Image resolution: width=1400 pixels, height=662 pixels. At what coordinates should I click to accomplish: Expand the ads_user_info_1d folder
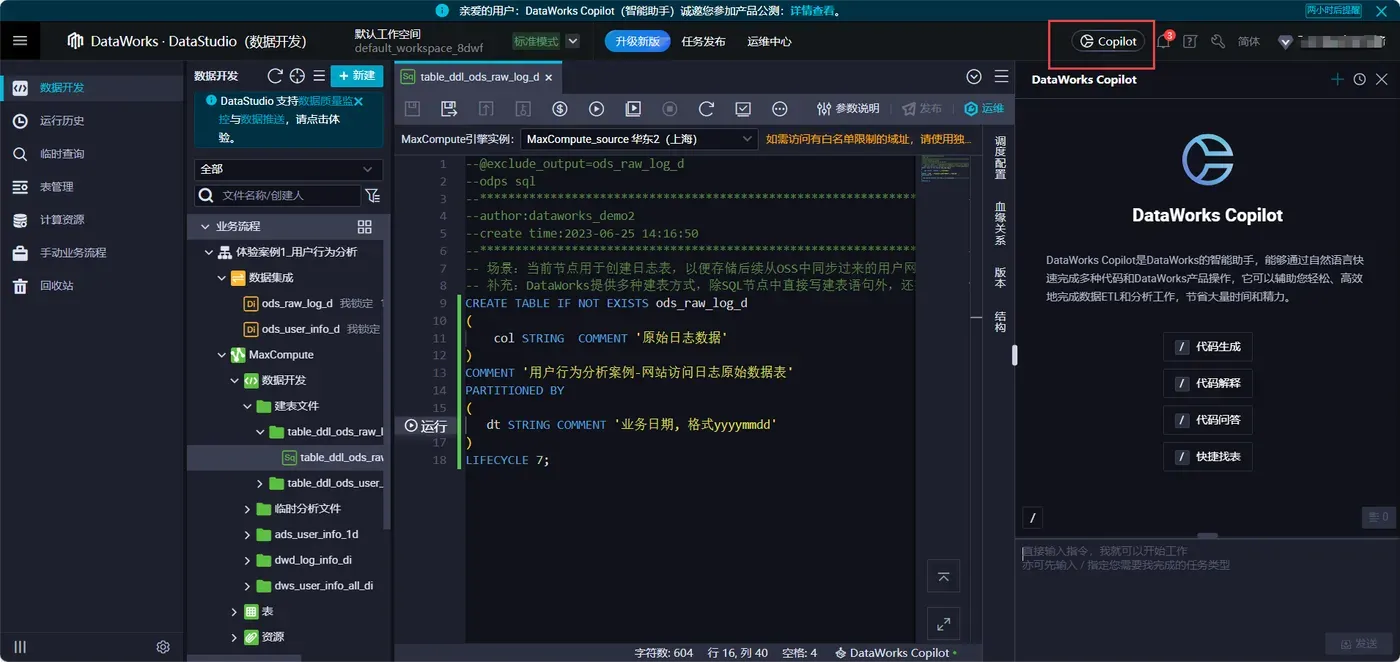(248, 535)
